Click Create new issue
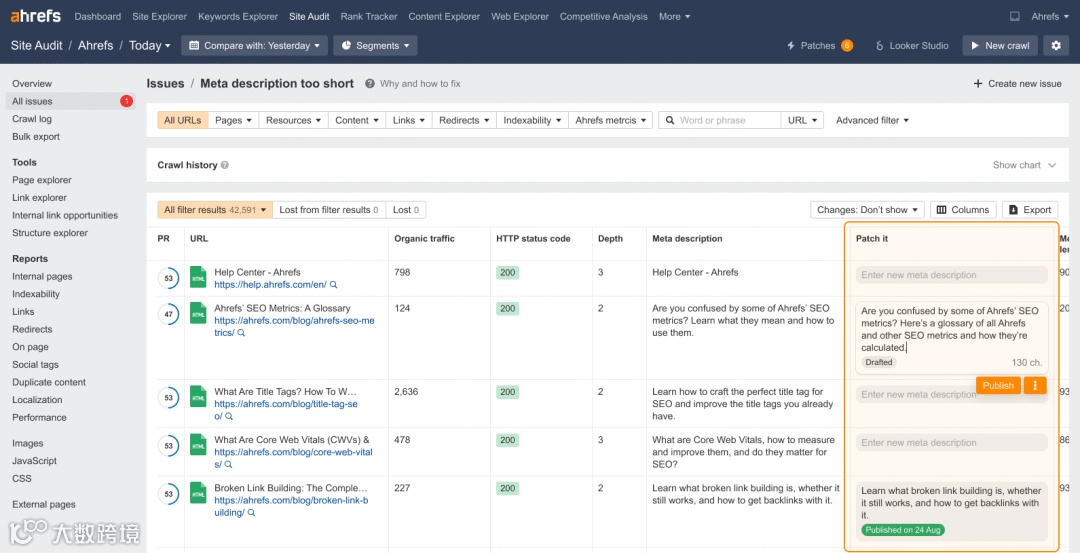Viewport: 1080px width, 553px height. tap(1017, 83)
